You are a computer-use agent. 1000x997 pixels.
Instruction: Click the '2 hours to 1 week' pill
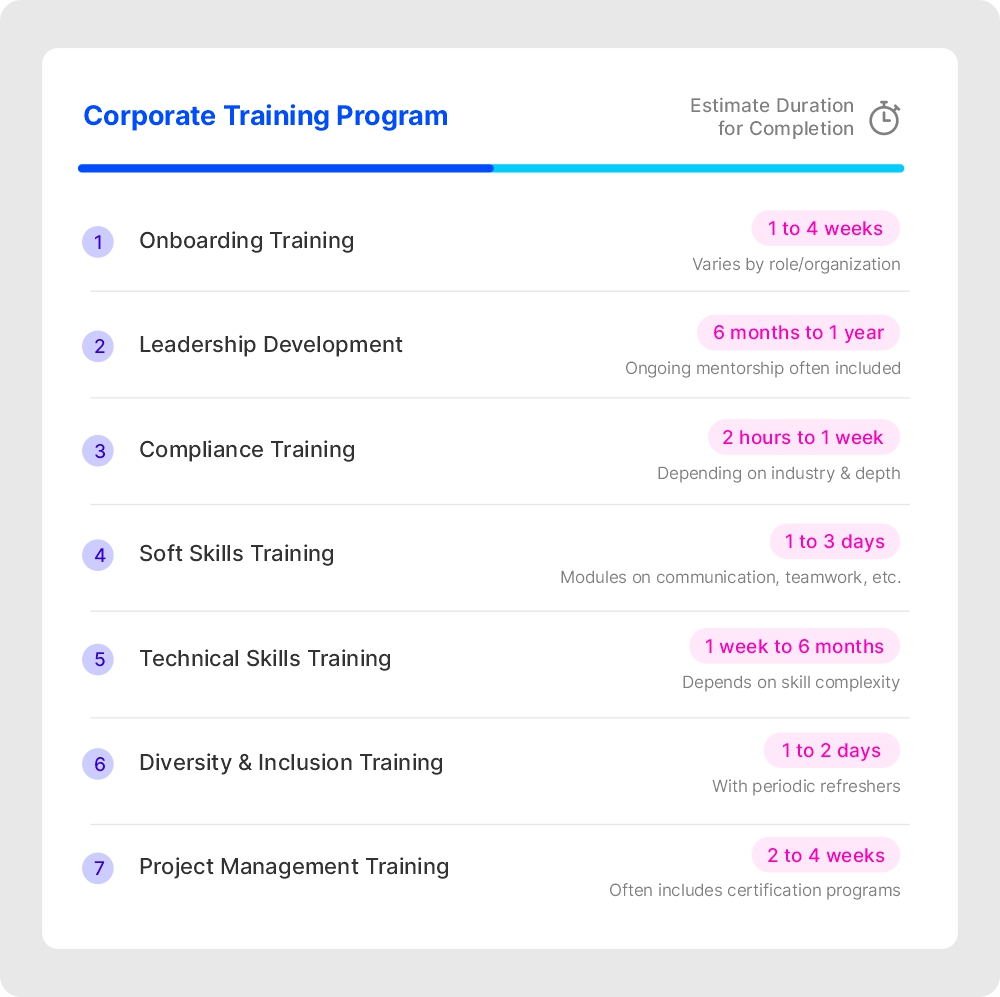click(x=804, y=437)
